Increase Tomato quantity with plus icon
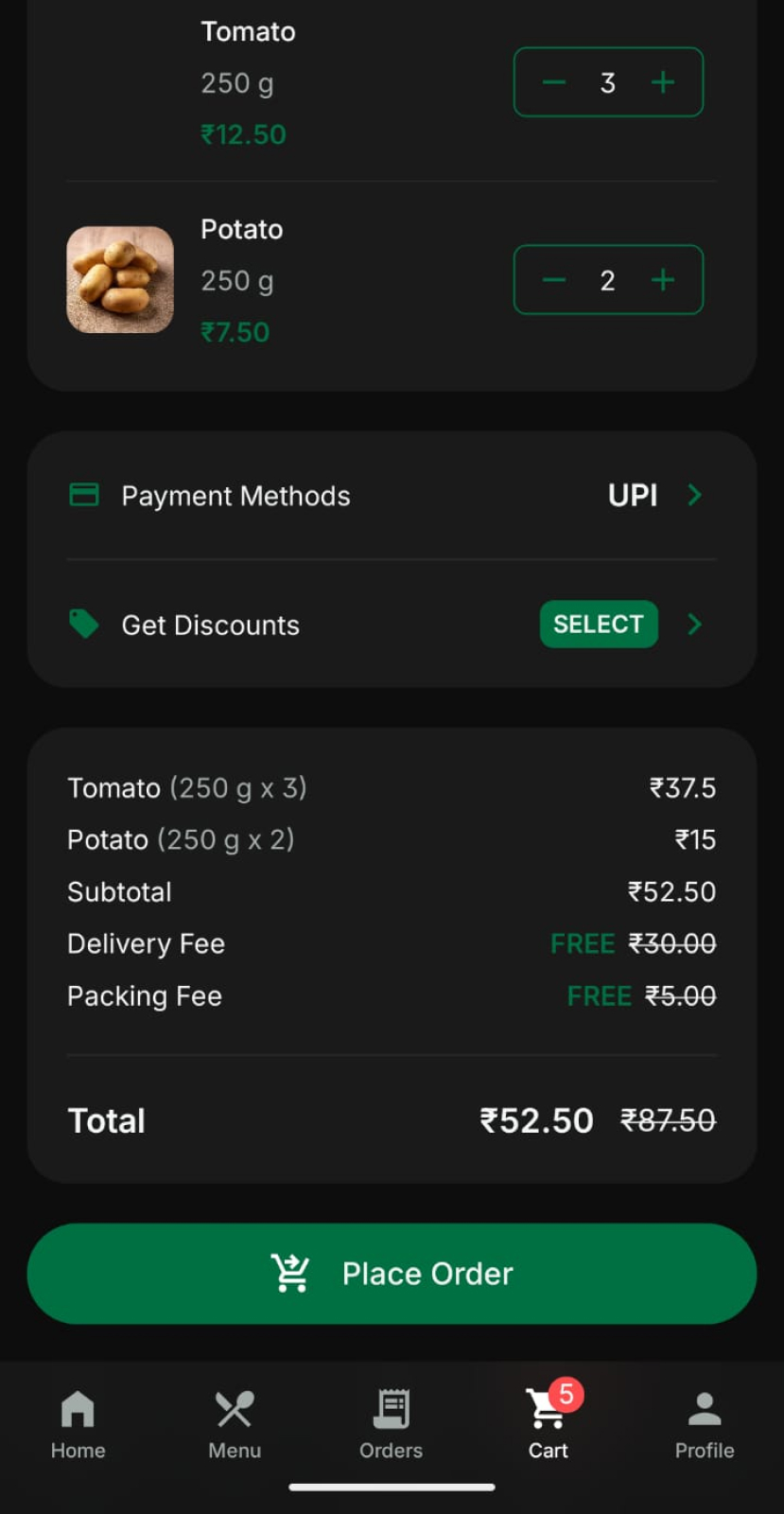 coord(663,82)
